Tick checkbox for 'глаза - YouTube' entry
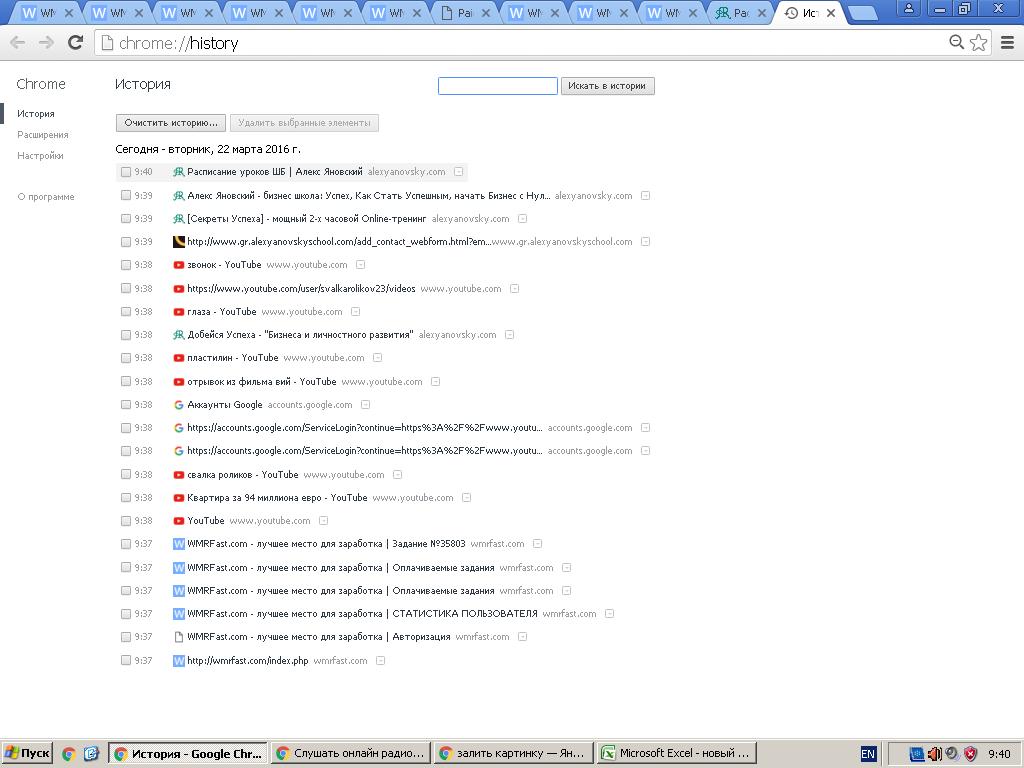Screen dimensions: 1024x768 (x=126, y=312)
